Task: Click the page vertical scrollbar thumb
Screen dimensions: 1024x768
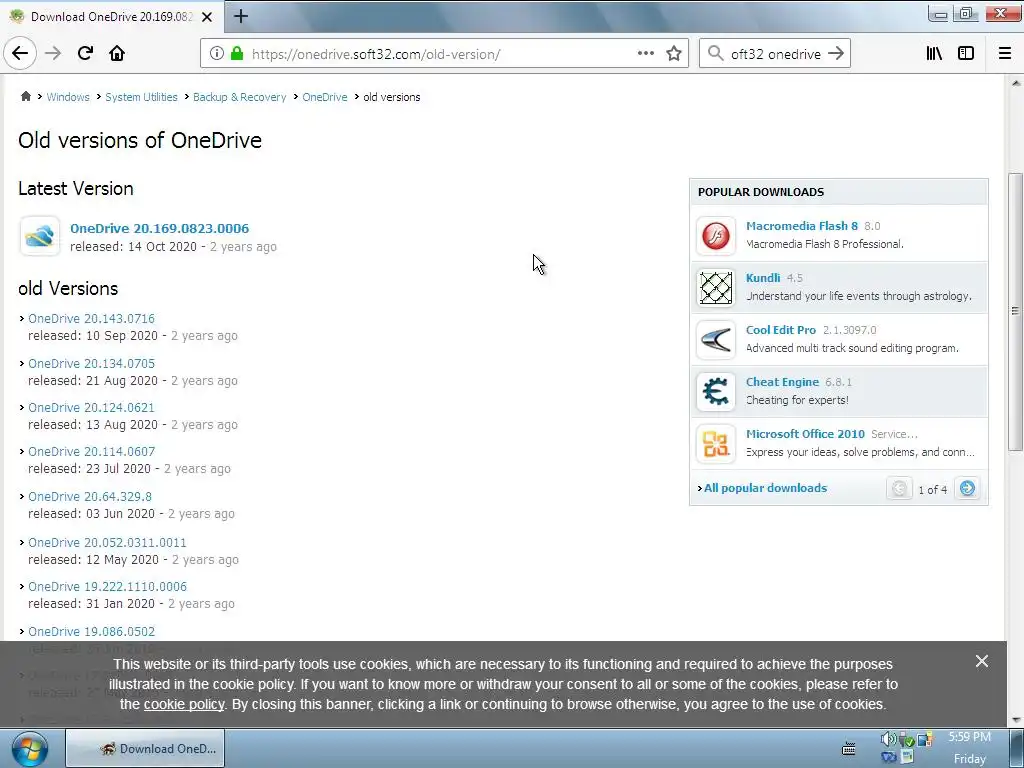Action: [x=1015, y=312]
